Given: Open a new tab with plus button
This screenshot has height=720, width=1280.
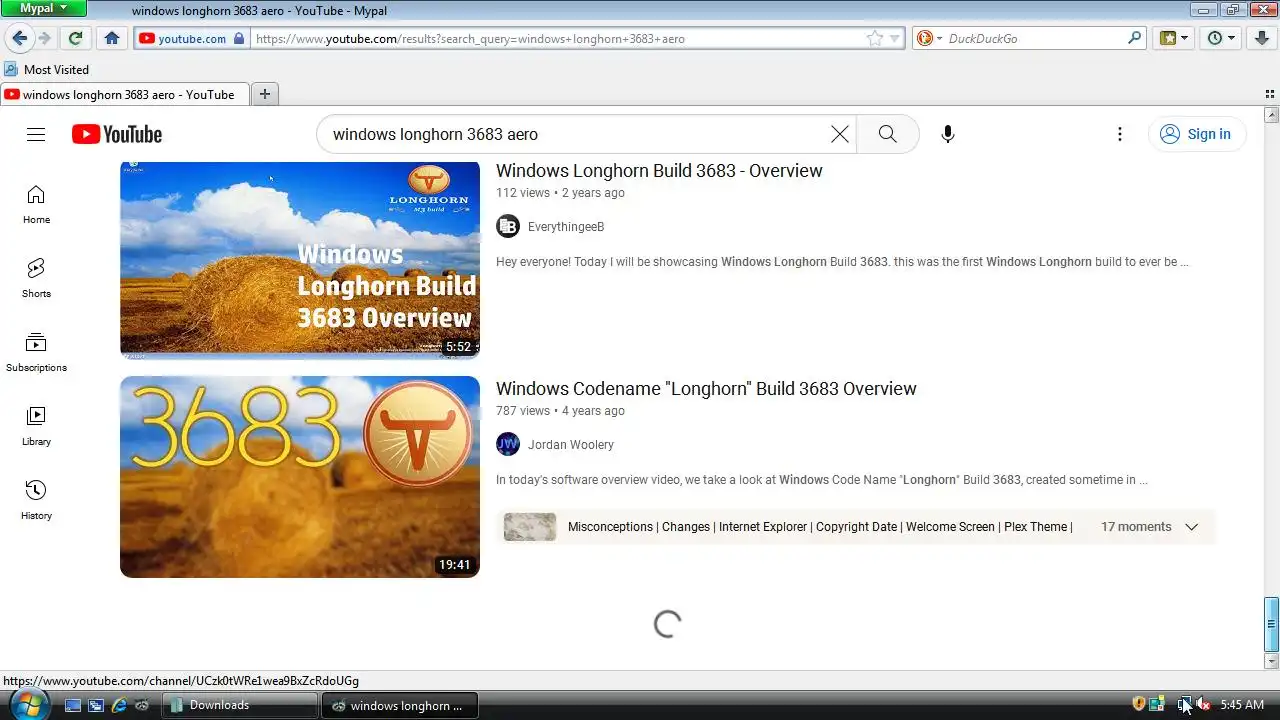Looking at the screenshot, I should coord(265,94).
